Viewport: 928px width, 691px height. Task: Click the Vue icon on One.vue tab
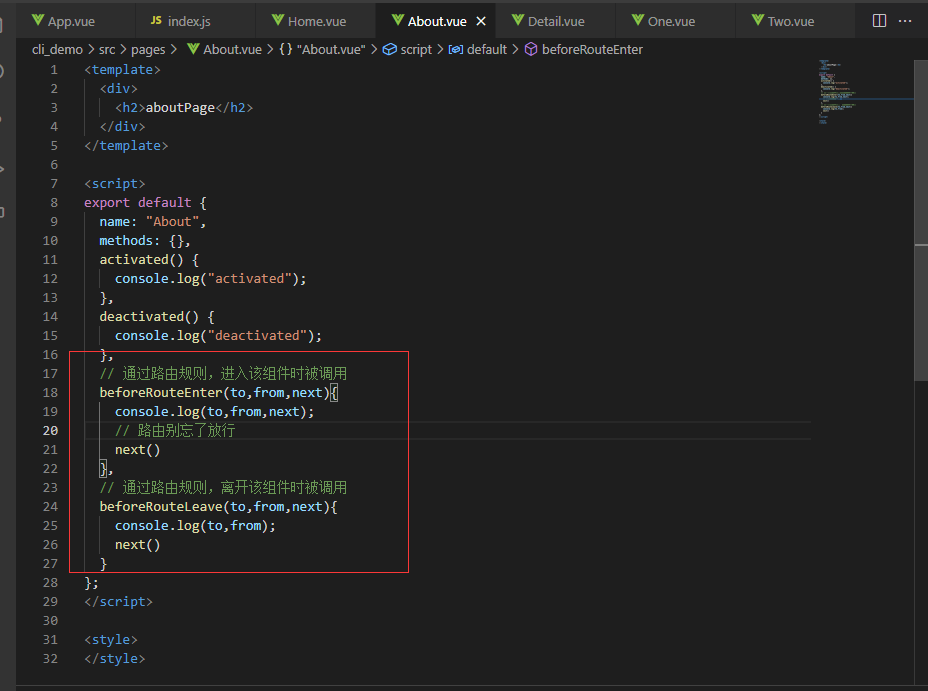(638, 21)
